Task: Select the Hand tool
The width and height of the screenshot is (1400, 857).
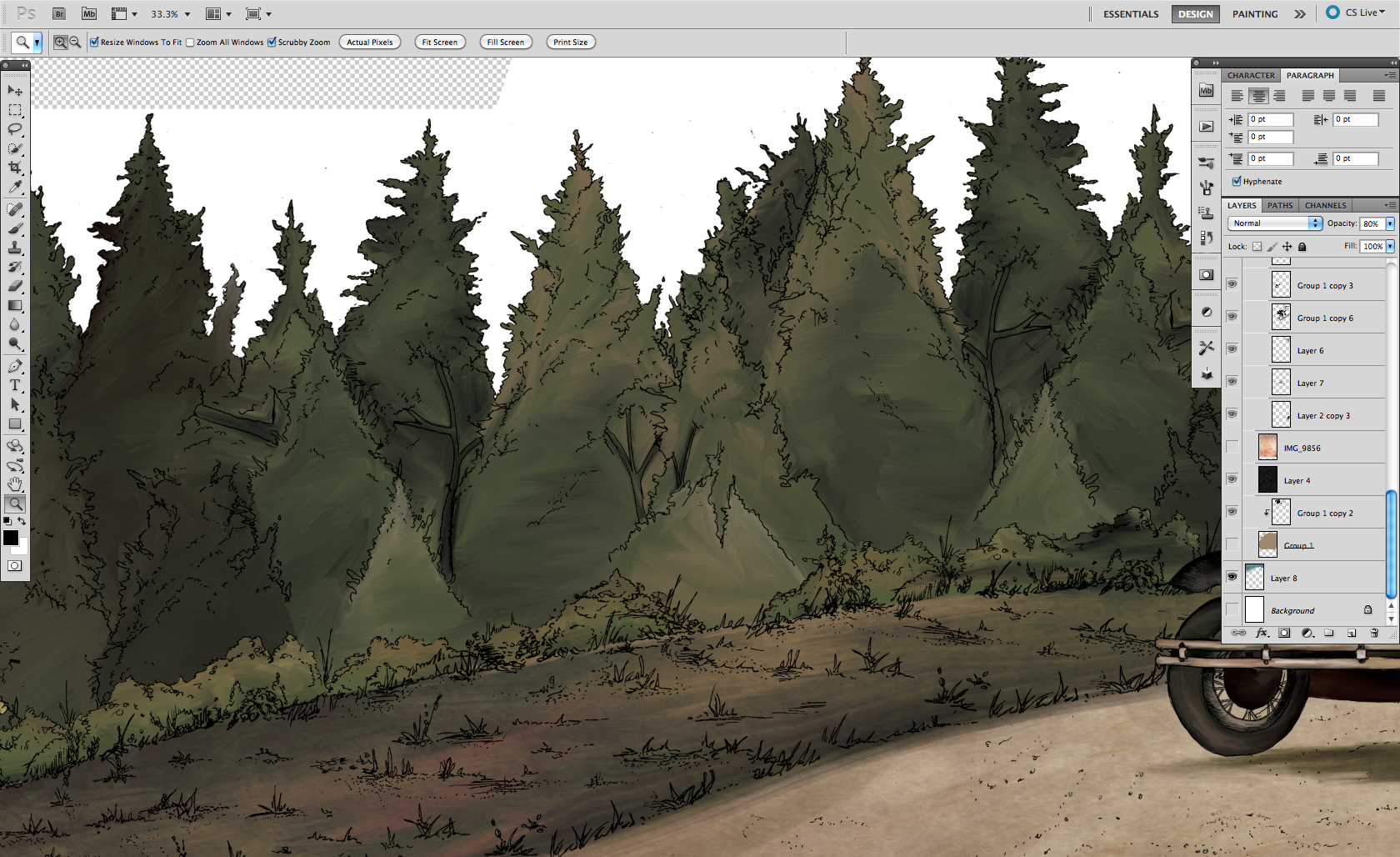Action: pos(15,484)
